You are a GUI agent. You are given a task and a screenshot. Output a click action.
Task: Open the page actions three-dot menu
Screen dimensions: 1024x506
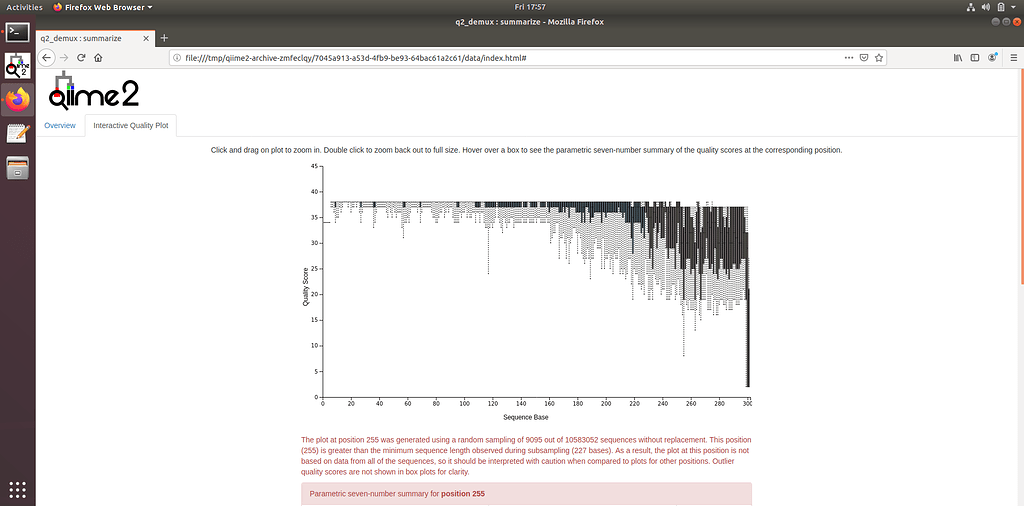[847, 58]
